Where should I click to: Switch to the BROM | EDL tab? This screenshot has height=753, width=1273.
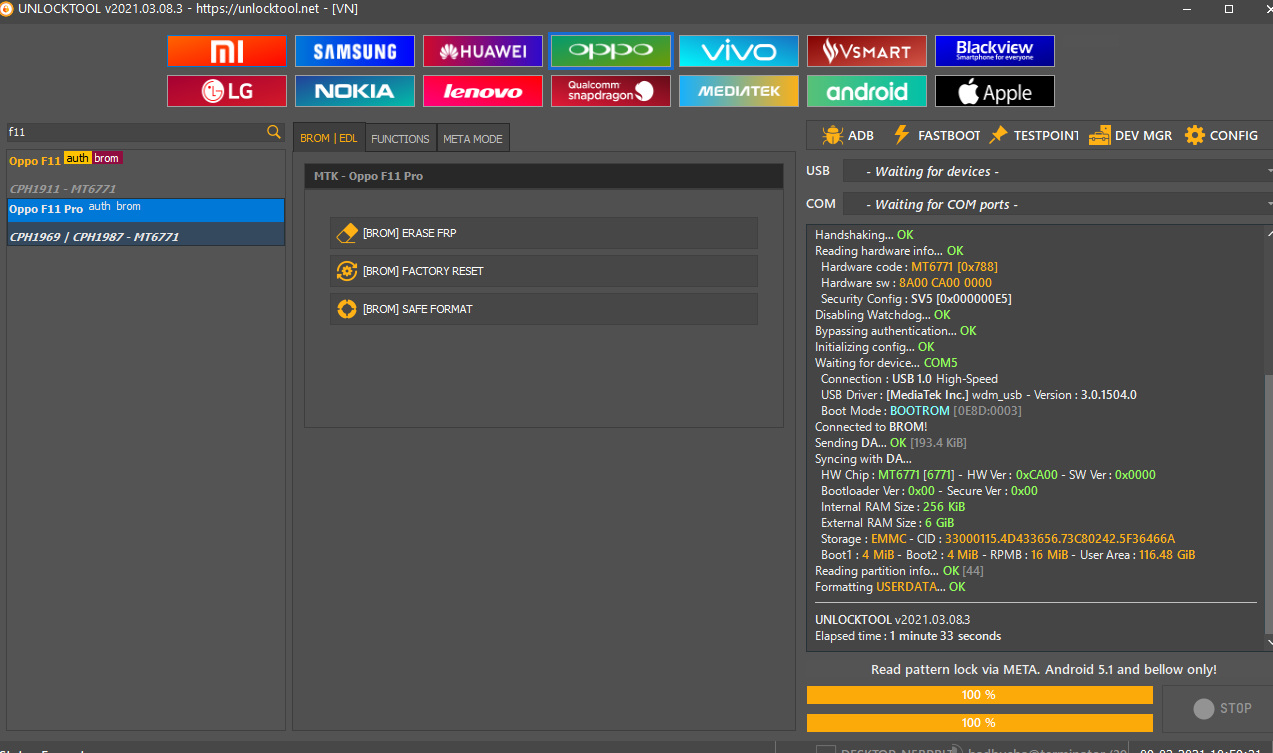click(x=329, y=138)
